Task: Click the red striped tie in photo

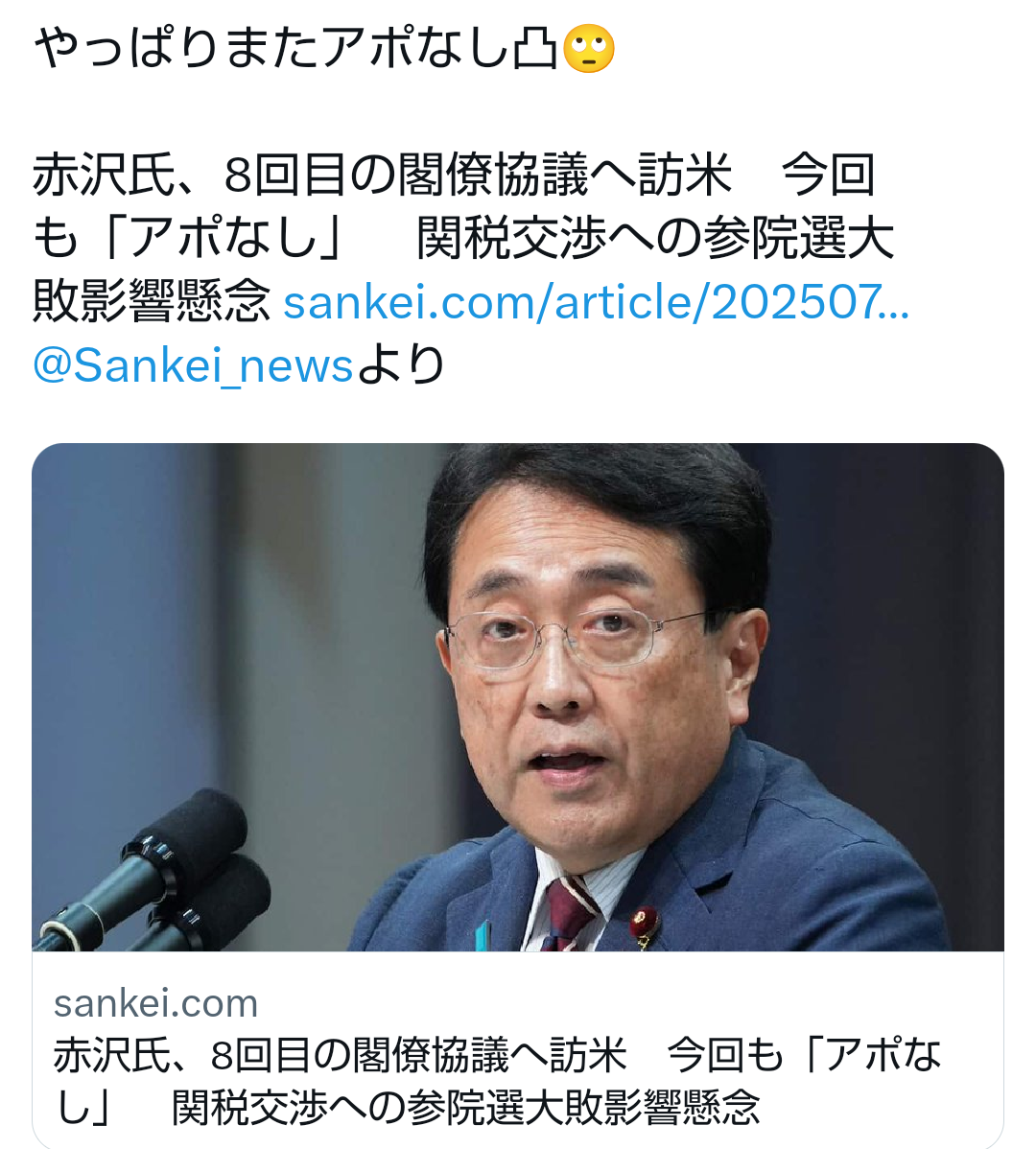Action: (x=569, y=915)
